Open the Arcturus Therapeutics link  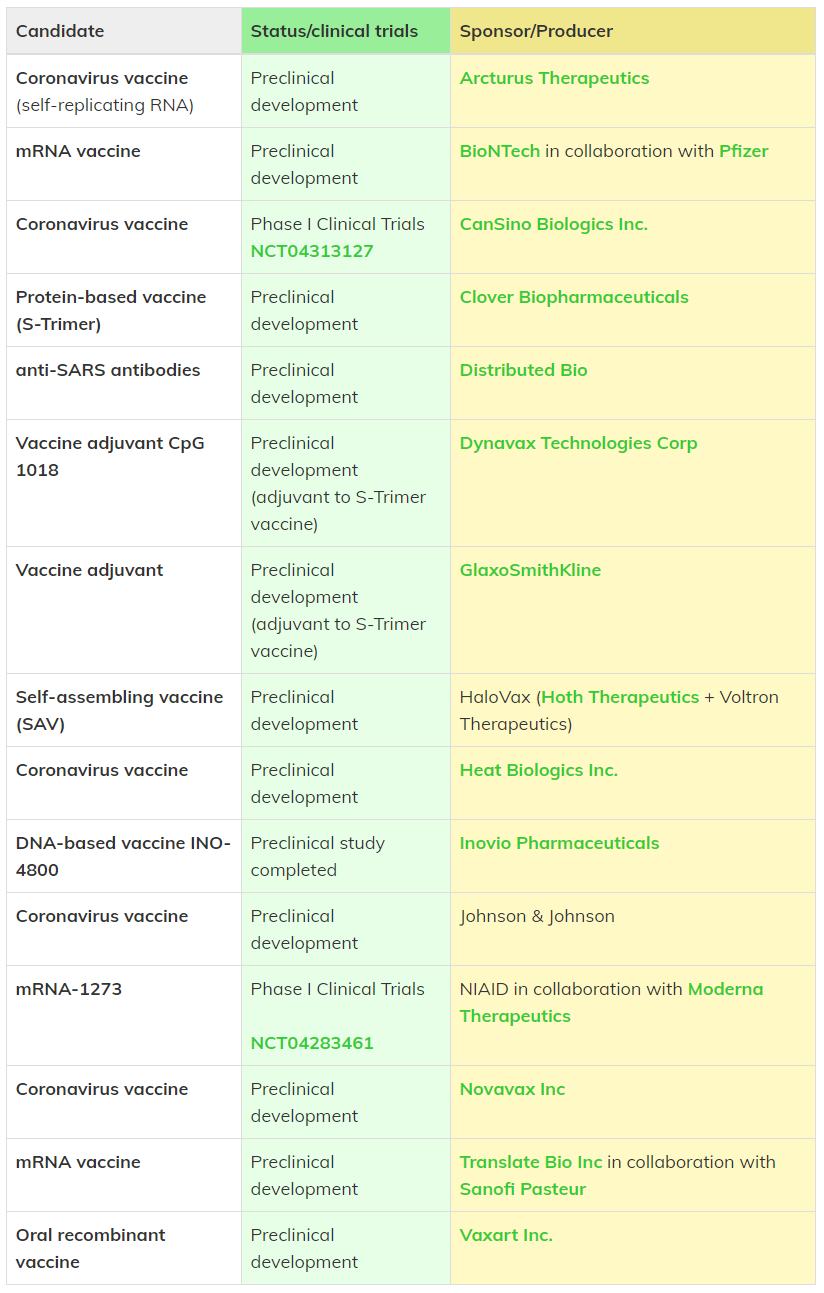(554, 78)
